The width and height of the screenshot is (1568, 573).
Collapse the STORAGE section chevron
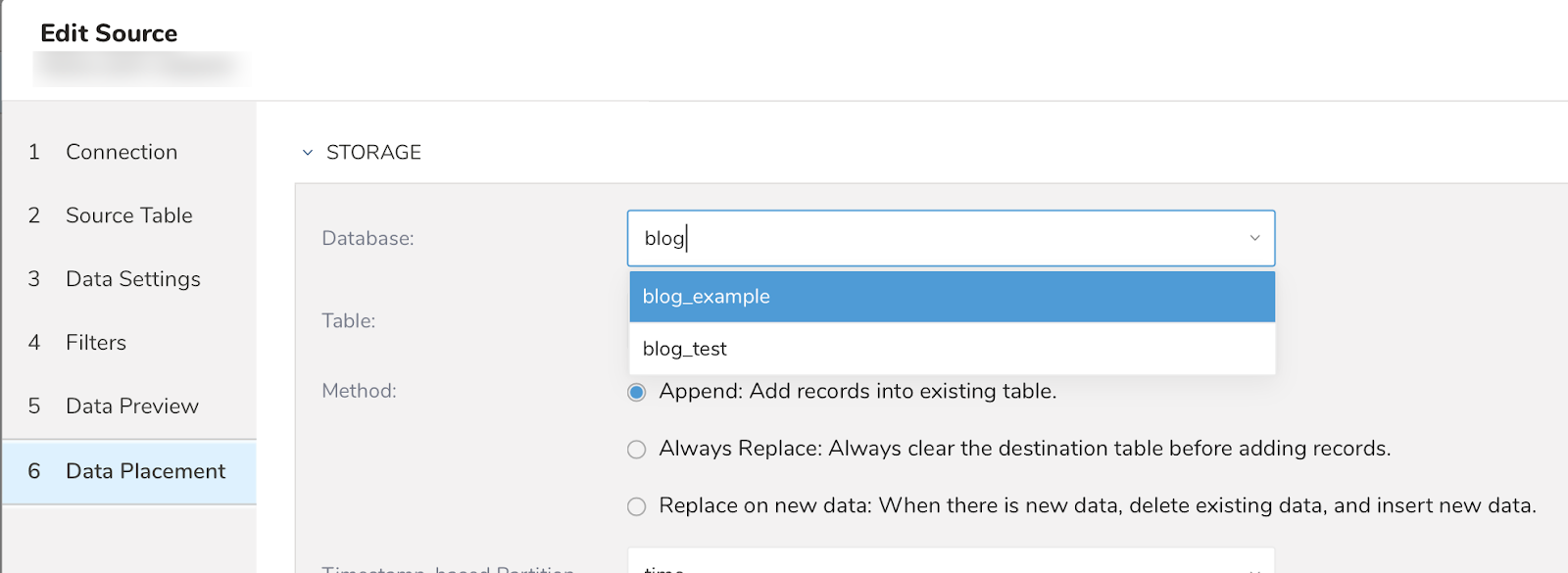tap(308, 153)
